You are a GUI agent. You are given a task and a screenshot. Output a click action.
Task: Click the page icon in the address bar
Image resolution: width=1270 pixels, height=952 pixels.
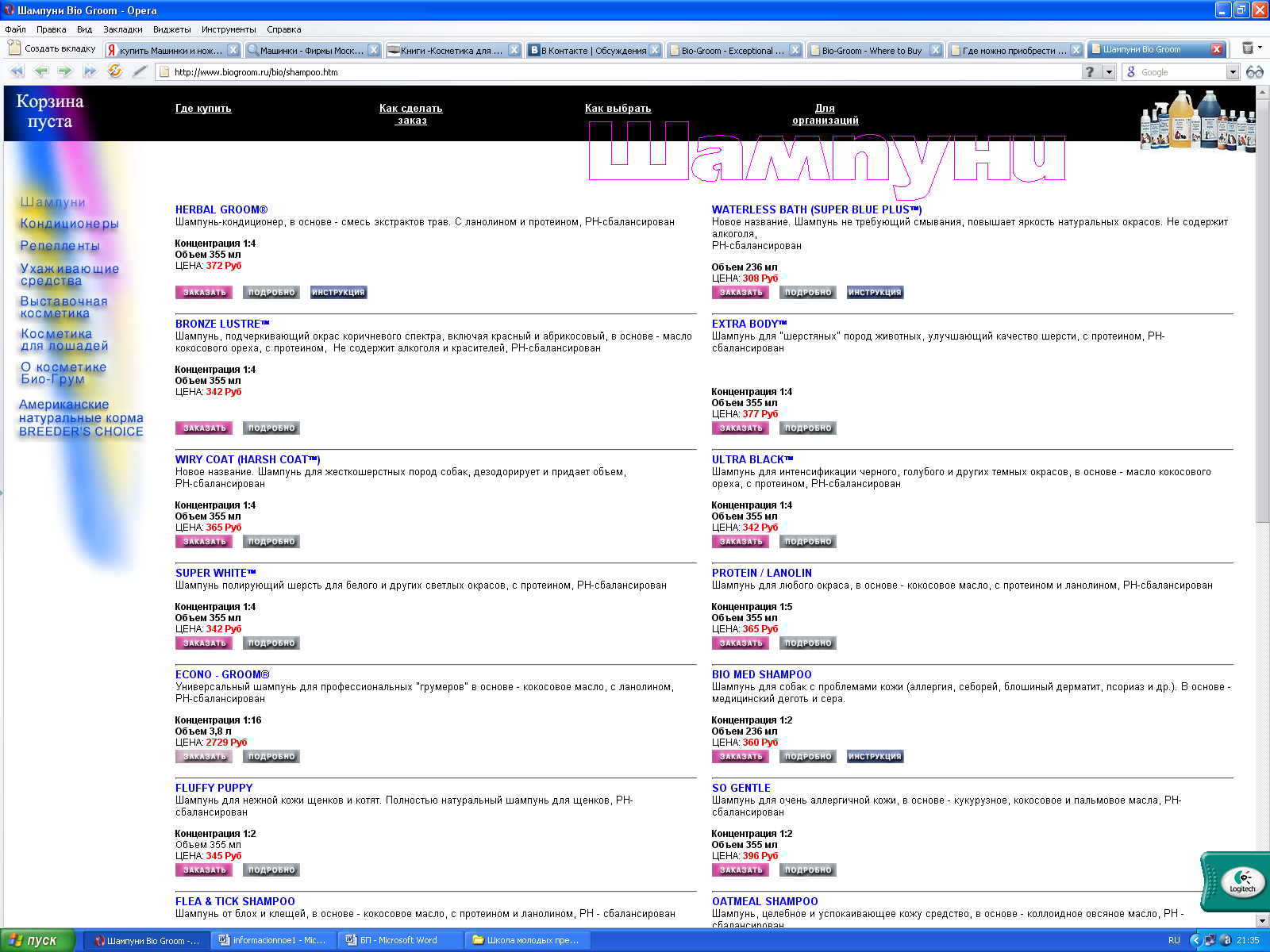tap(165, 72)
